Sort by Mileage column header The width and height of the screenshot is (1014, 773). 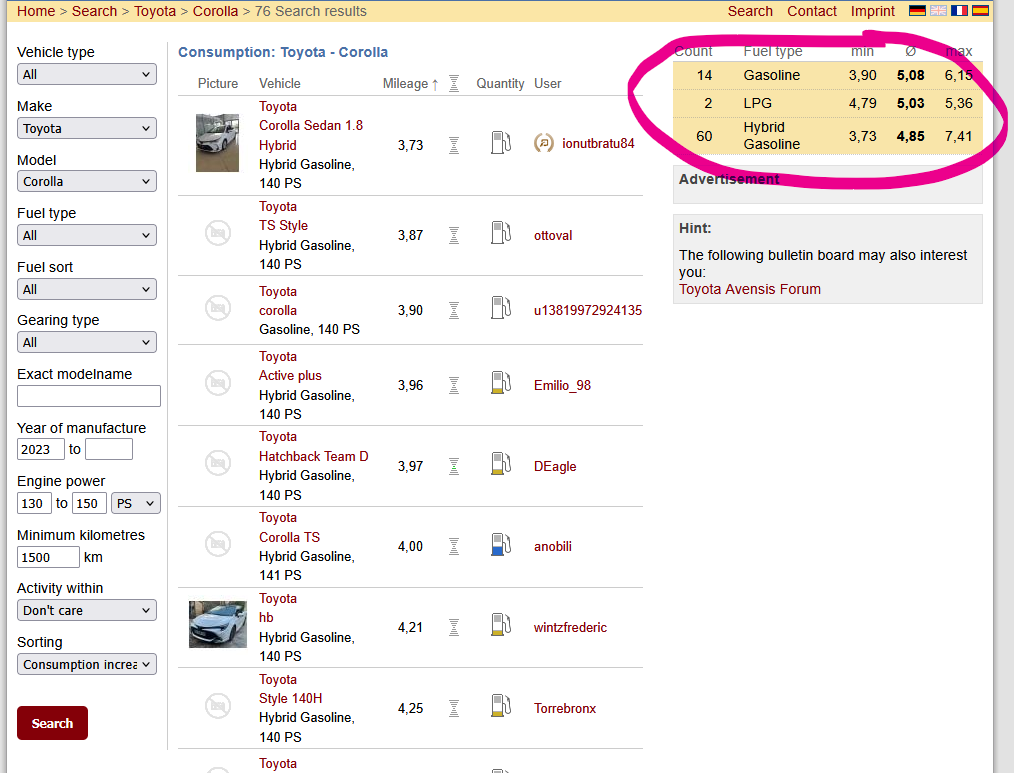tap(405, 83)
